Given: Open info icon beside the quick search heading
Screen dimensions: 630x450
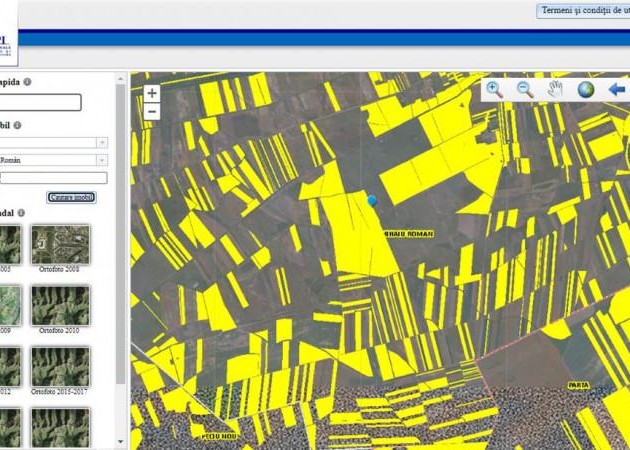Looking at the screenshot, I should 28,82.
